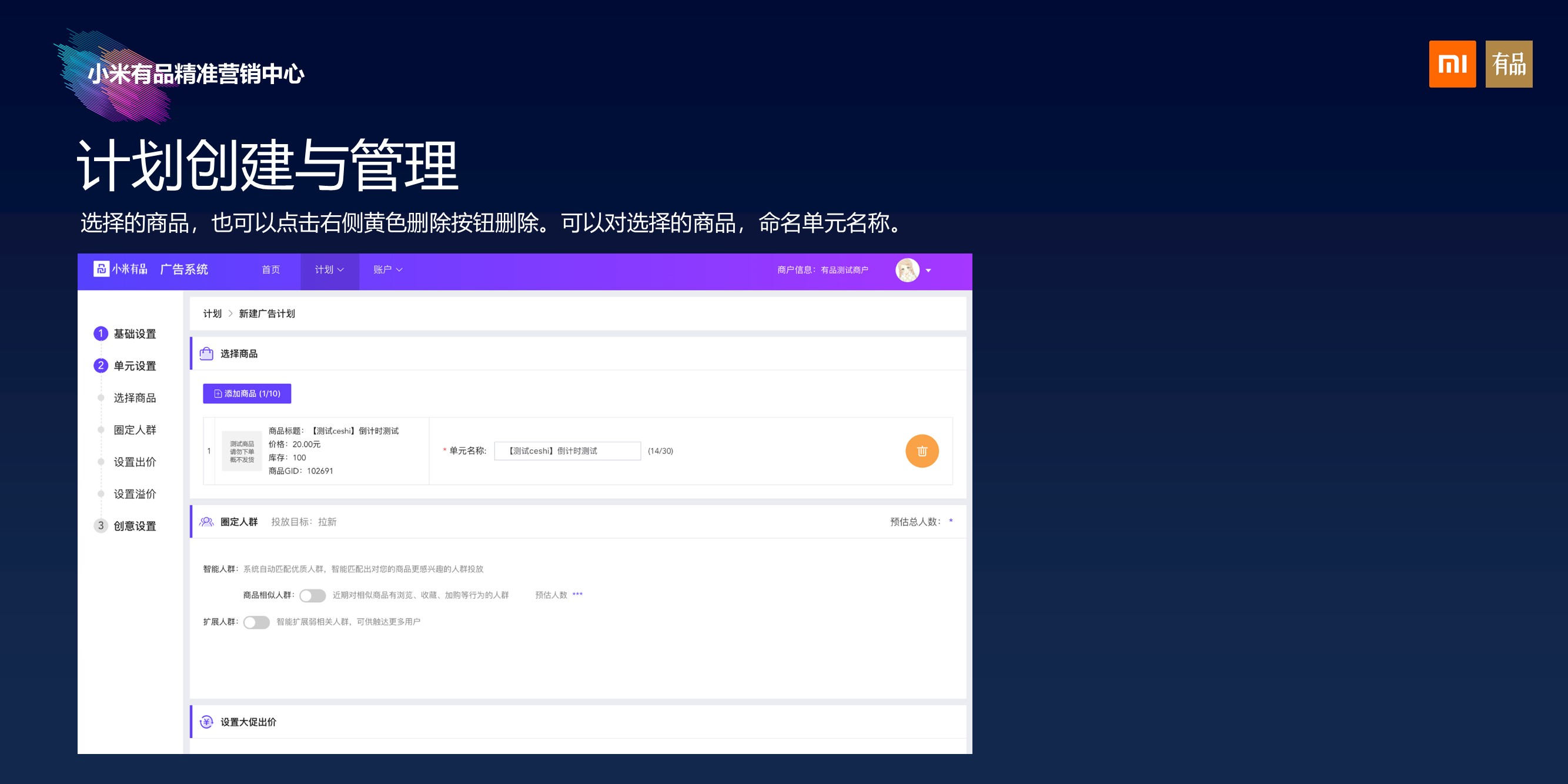Click the orange MI logo on slide
The image size is (1568, 784).
point(1452,64)
